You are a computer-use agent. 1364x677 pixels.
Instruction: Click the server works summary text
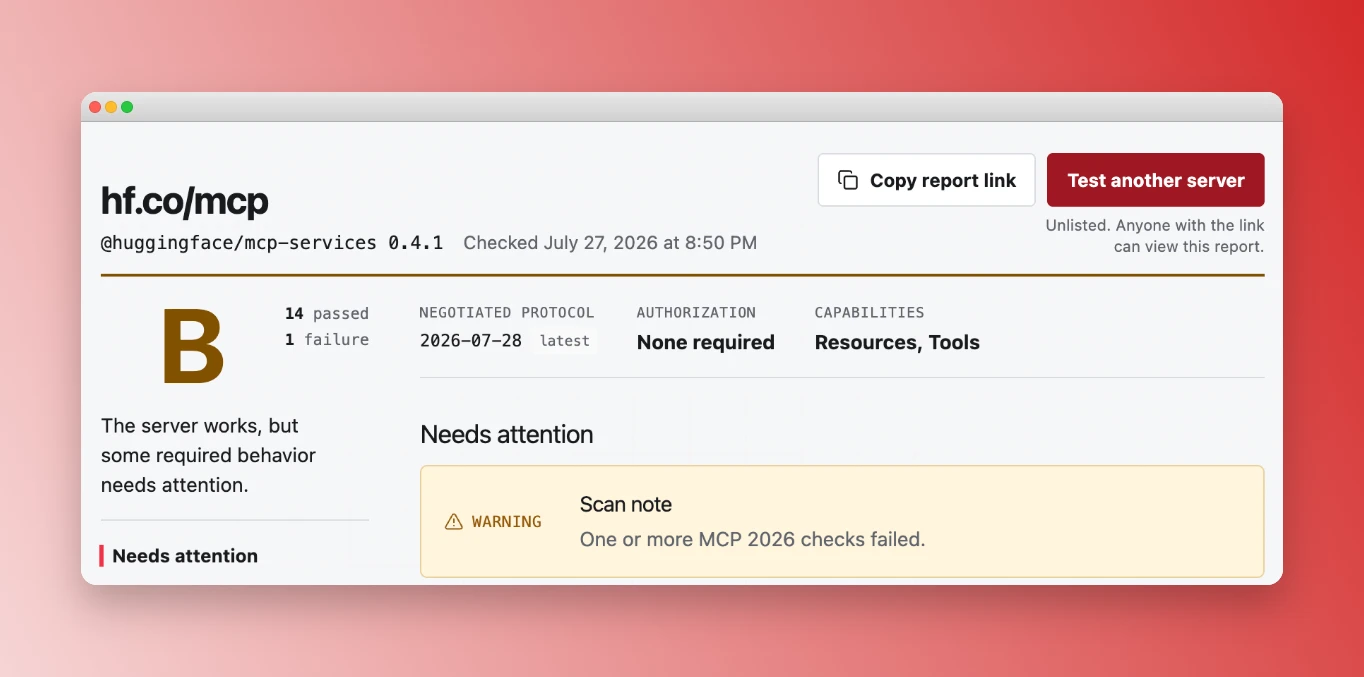pyautogui.click(x=208, y=455)
